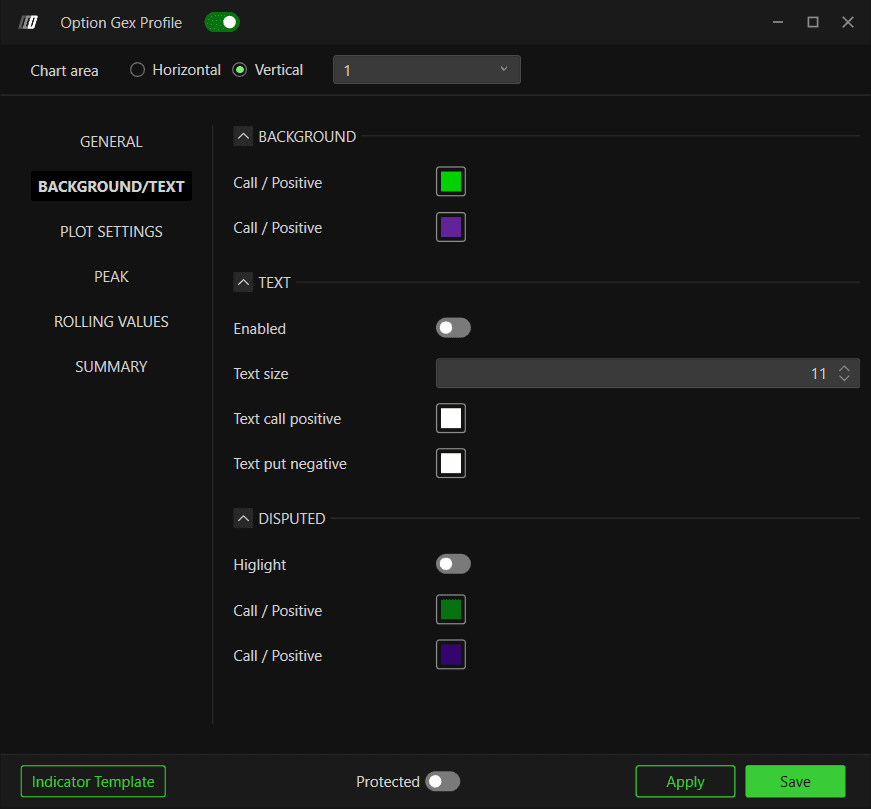The width and height of the screenshot is (871, 809).
Task: Open the bright green background color swatch
Action: (x=450, y=181)
